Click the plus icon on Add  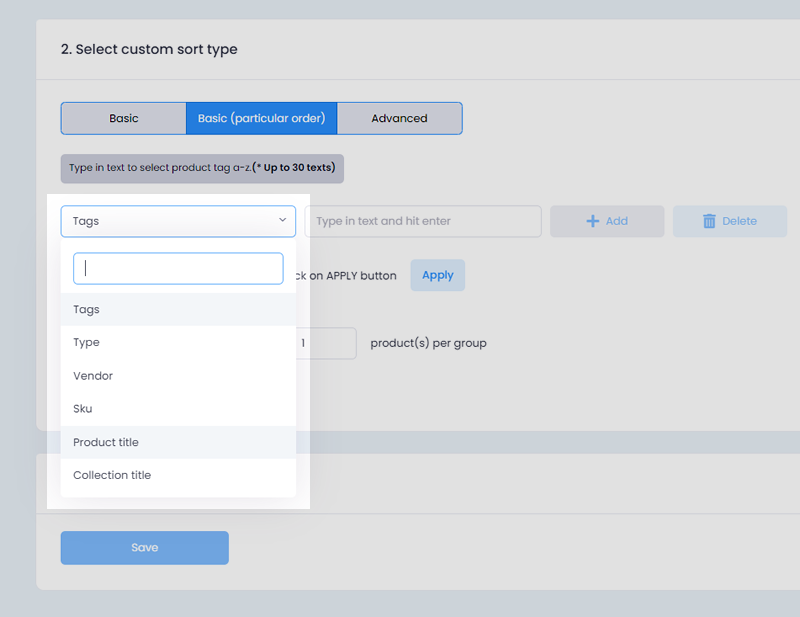(x=592, y=221)
